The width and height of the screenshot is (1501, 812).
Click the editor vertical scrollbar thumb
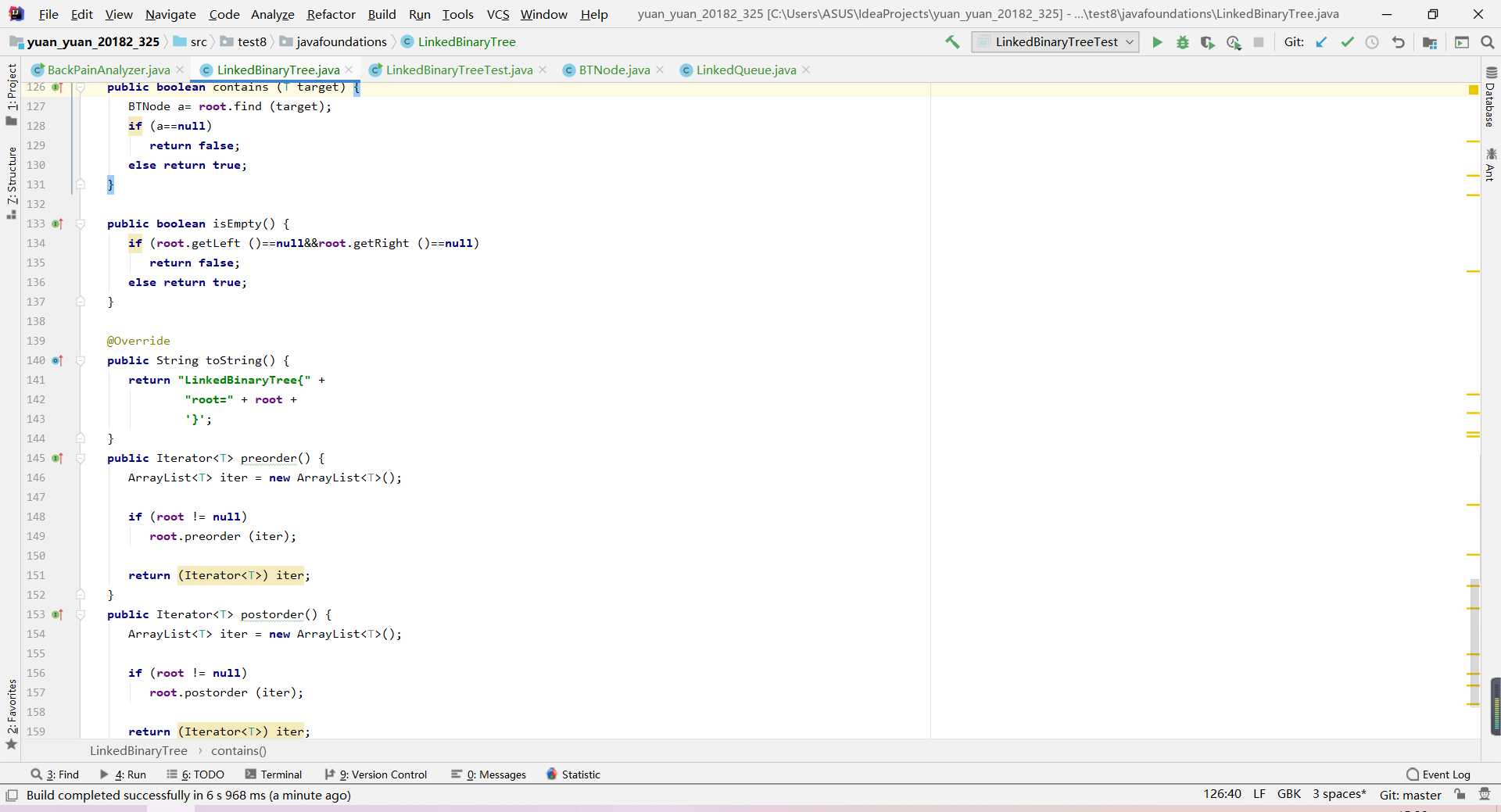1474,642
